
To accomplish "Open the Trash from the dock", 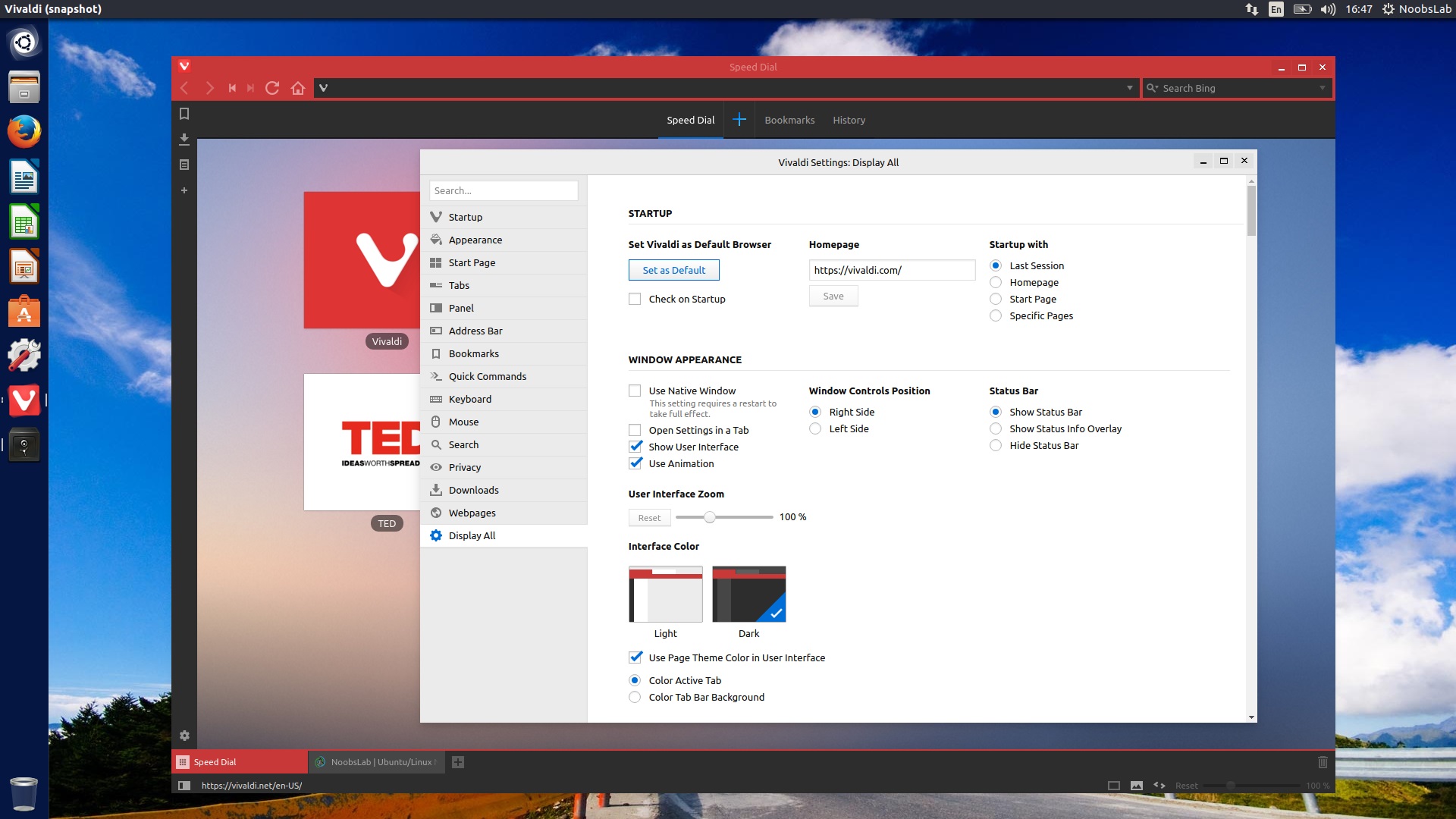I will [x=24, y=793].
